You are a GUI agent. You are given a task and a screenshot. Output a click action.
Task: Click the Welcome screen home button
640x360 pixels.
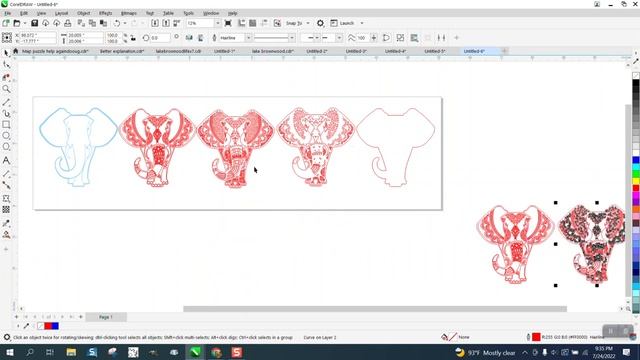coord(16,51)
